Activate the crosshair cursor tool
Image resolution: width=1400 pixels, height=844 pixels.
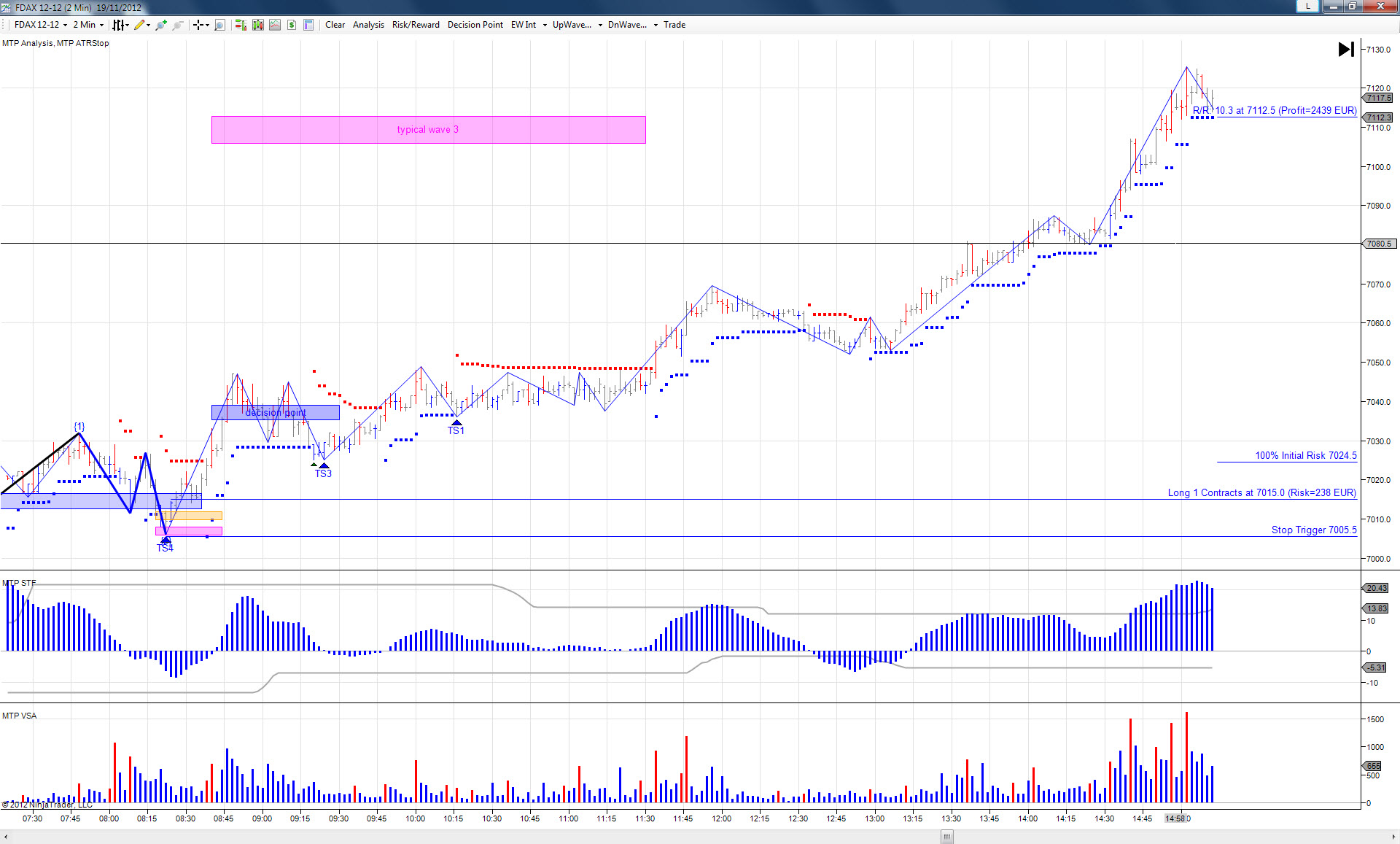[x=198, y=25]
